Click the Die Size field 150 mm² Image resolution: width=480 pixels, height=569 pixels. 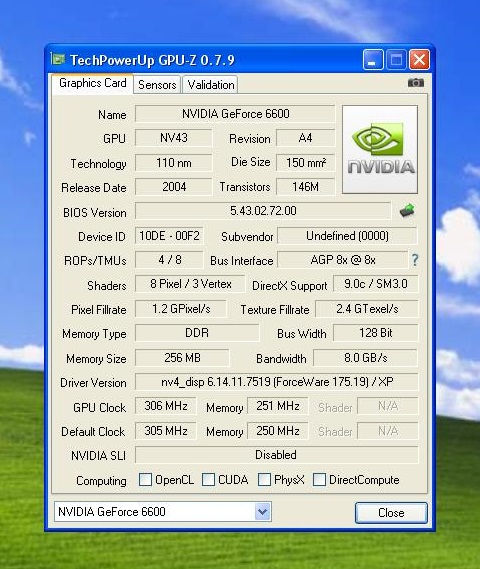[305, 163]
